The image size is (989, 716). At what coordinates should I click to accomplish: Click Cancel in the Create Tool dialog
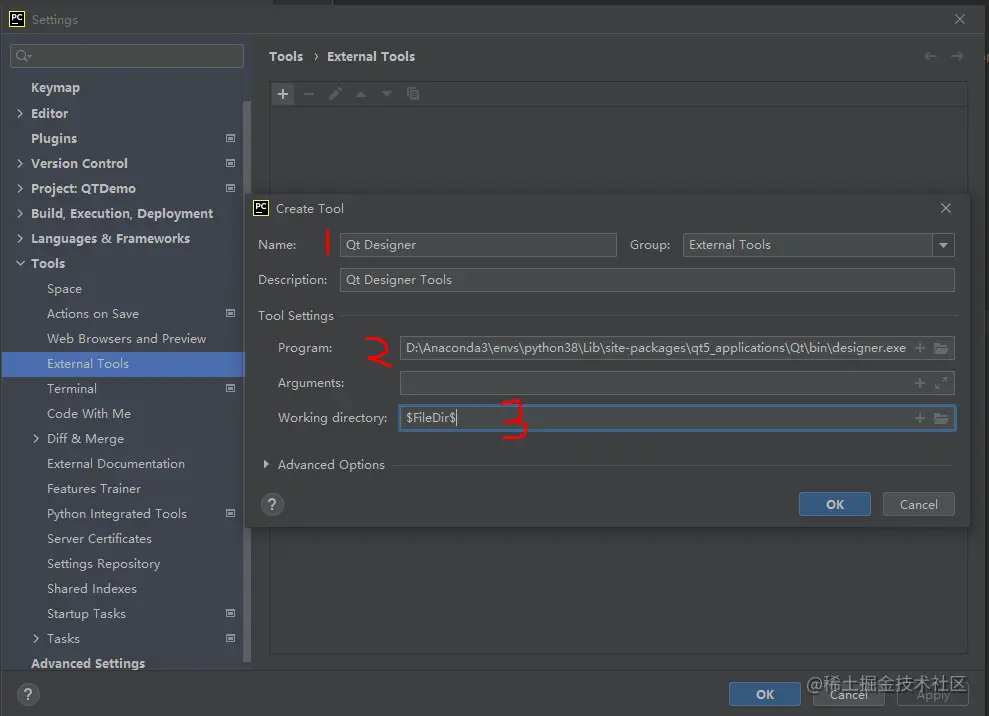click(x=918, y=504)
